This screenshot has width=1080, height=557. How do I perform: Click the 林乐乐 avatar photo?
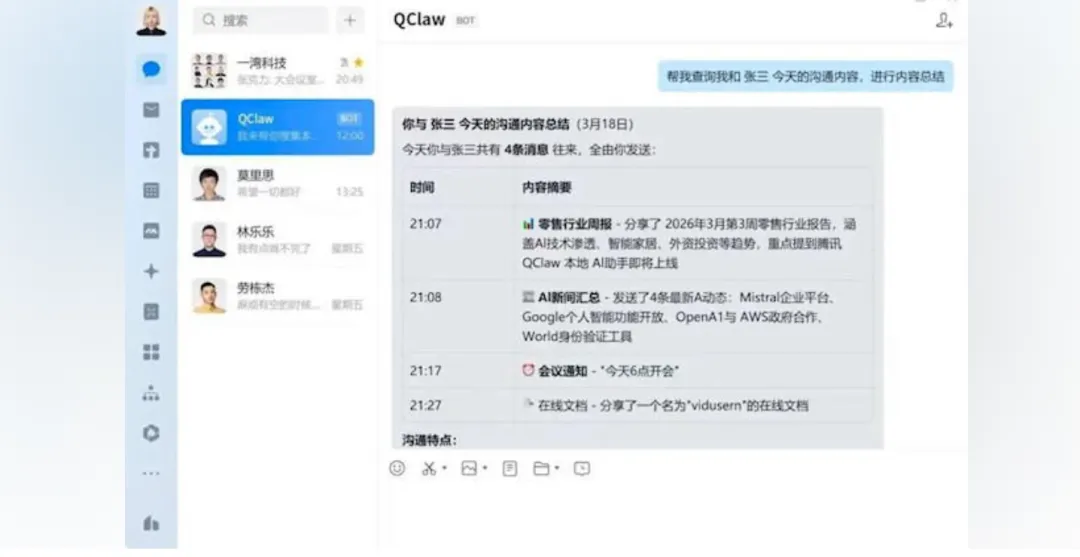coord(209,240)
